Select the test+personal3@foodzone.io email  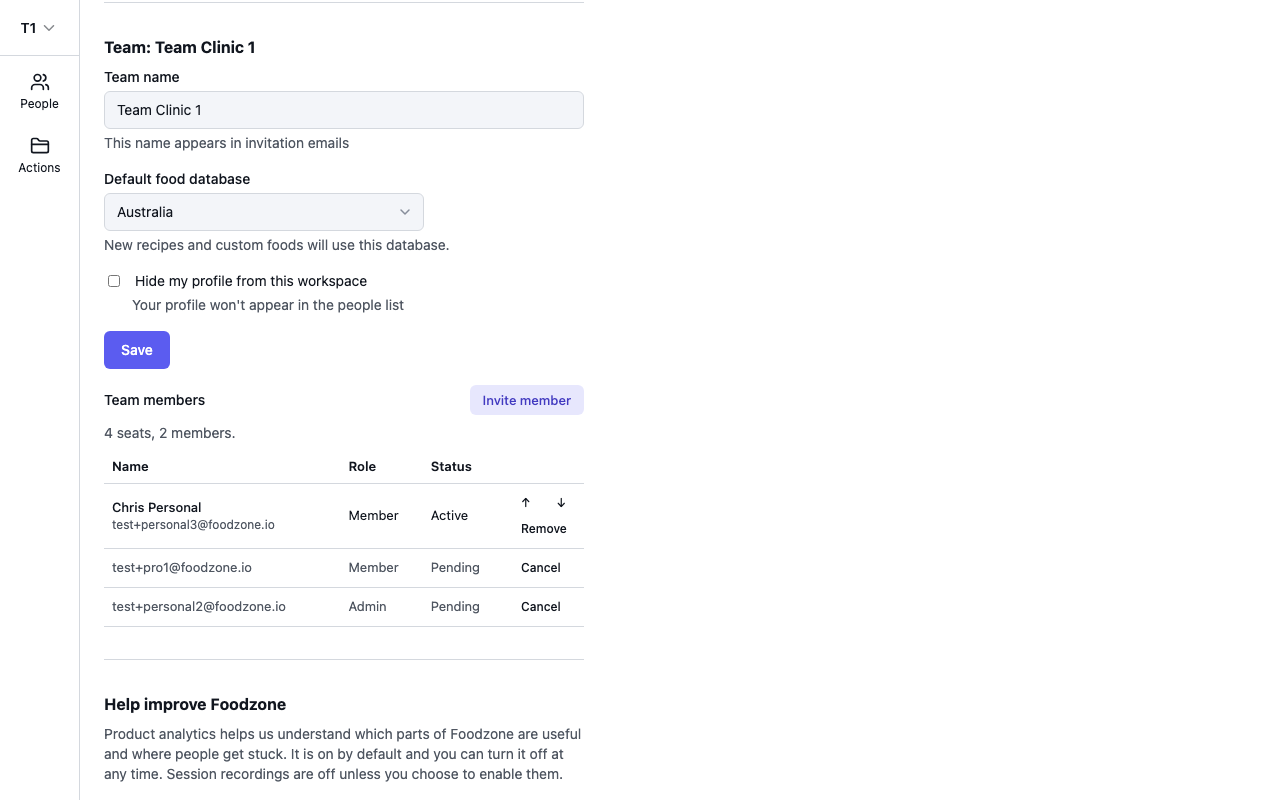[x=193, y=525]
